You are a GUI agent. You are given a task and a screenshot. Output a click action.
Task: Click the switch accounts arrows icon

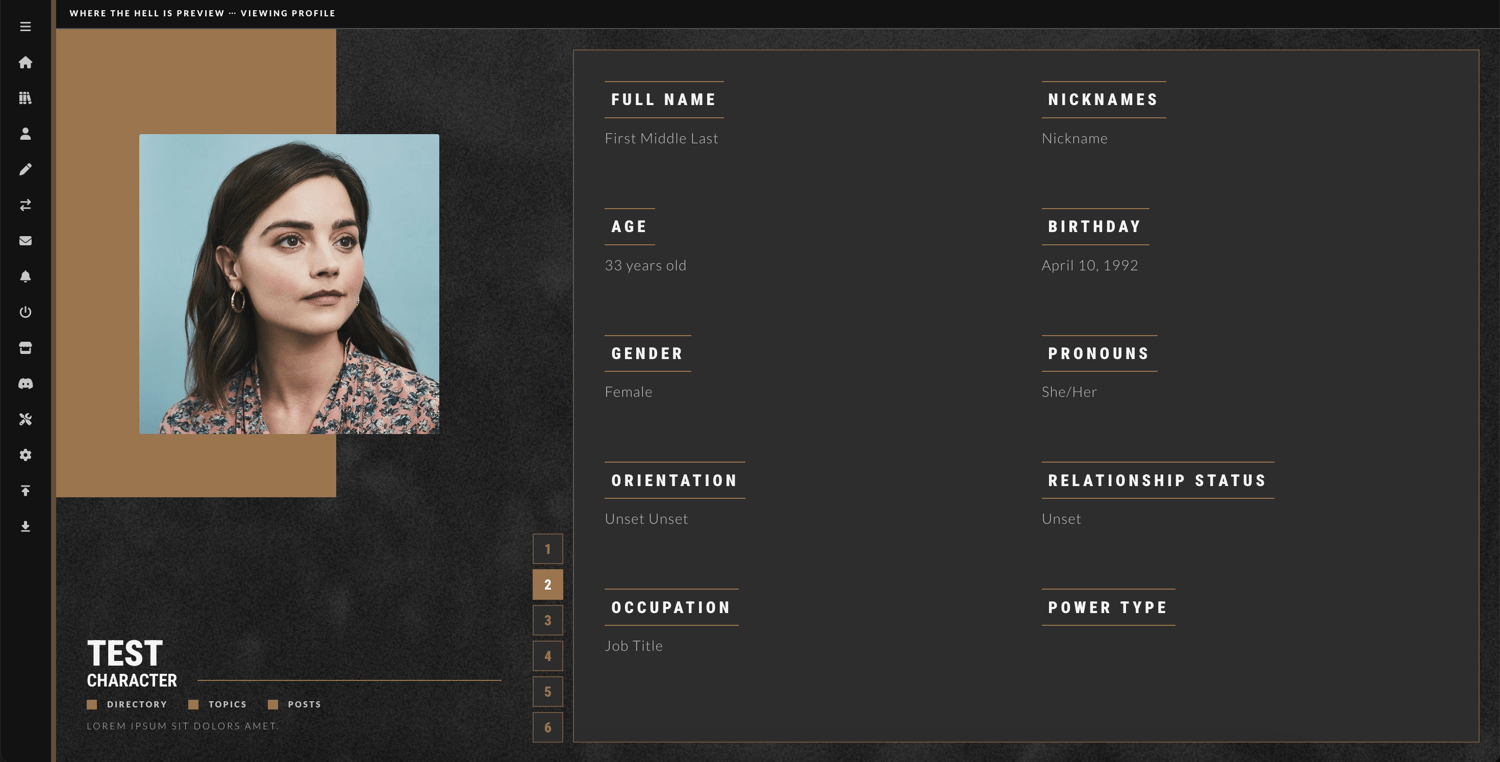click(26, 205)
